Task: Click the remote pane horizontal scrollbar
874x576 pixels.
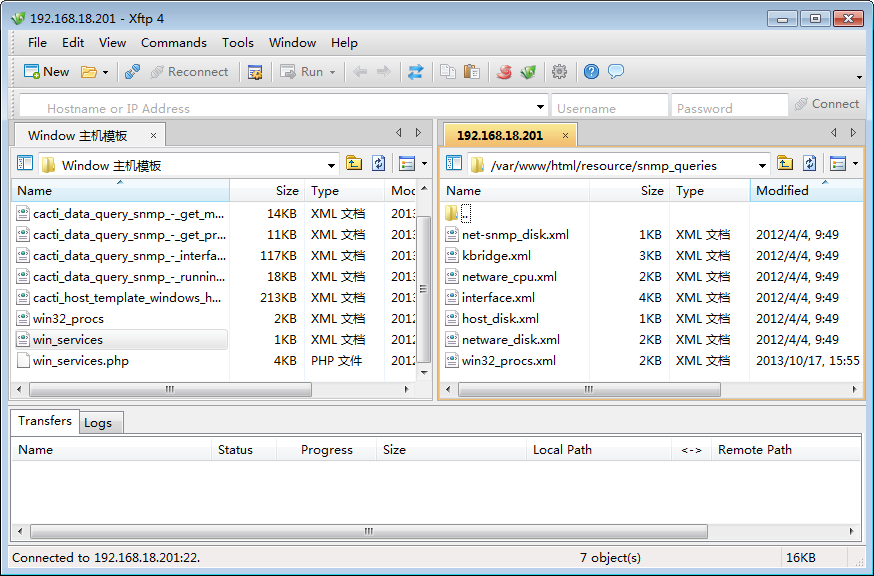Action: (589, 389)
